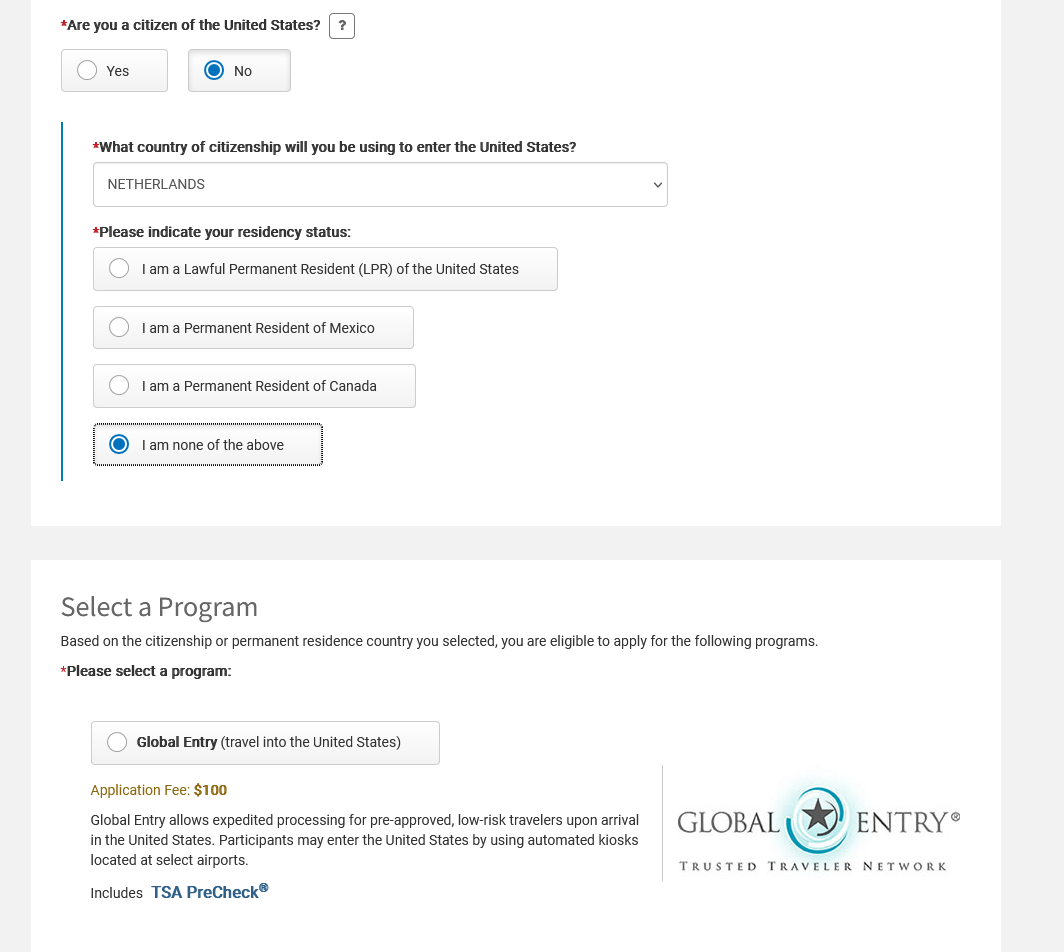Select the Global Entry program radio button
The image size is (1064, 952).
[118, 742]
